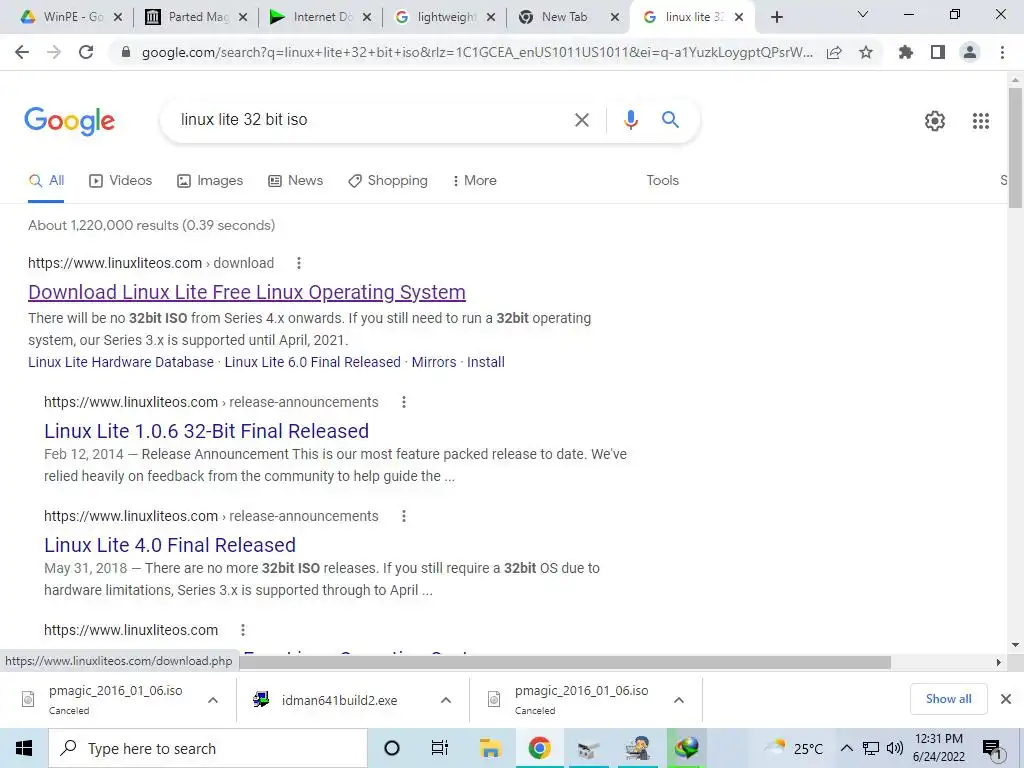Viewport: 1024px width, 768px height.
Task: Expand the More search filter
Action: pos(475,181)
